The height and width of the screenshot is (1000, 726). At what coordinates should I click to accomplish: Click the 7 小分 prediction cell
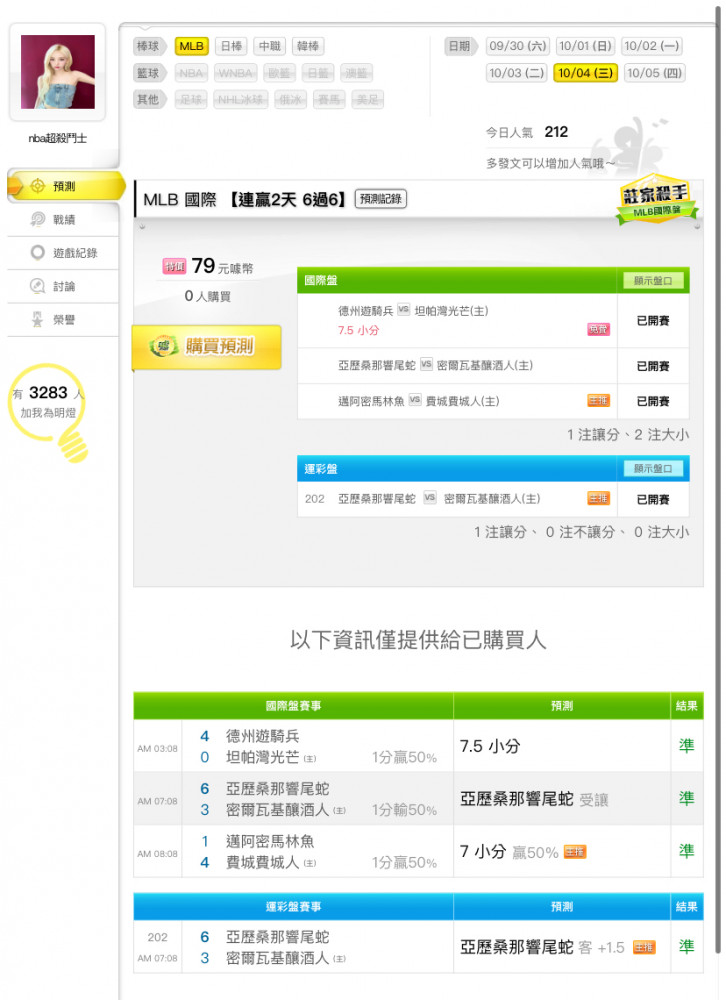point(561,851)
